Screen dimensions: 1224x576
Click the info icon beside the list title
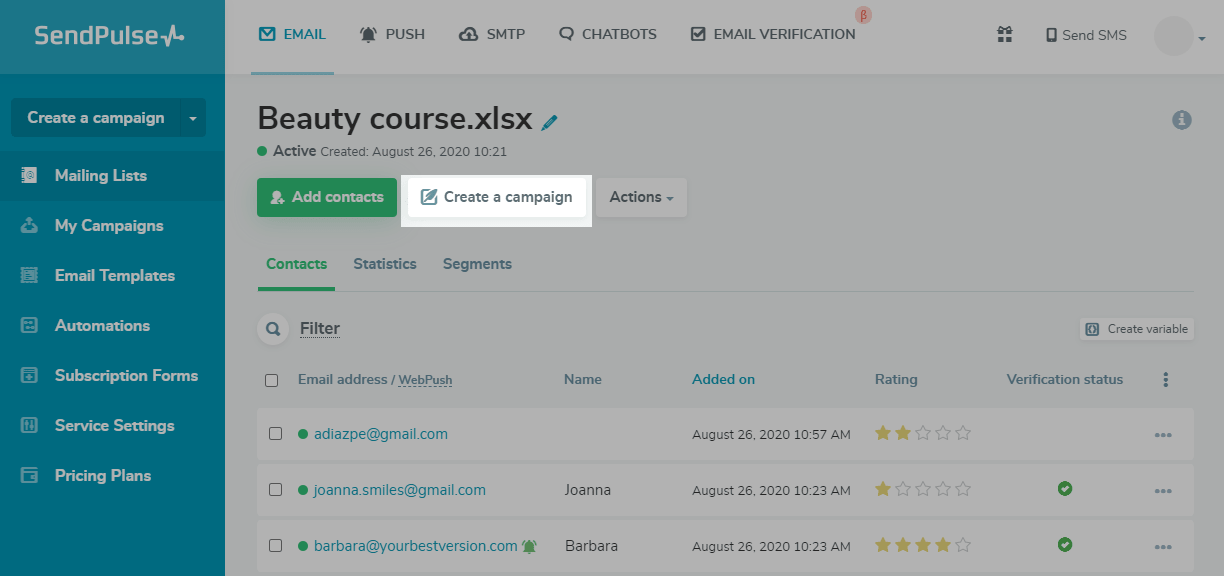pos(1182,120)
